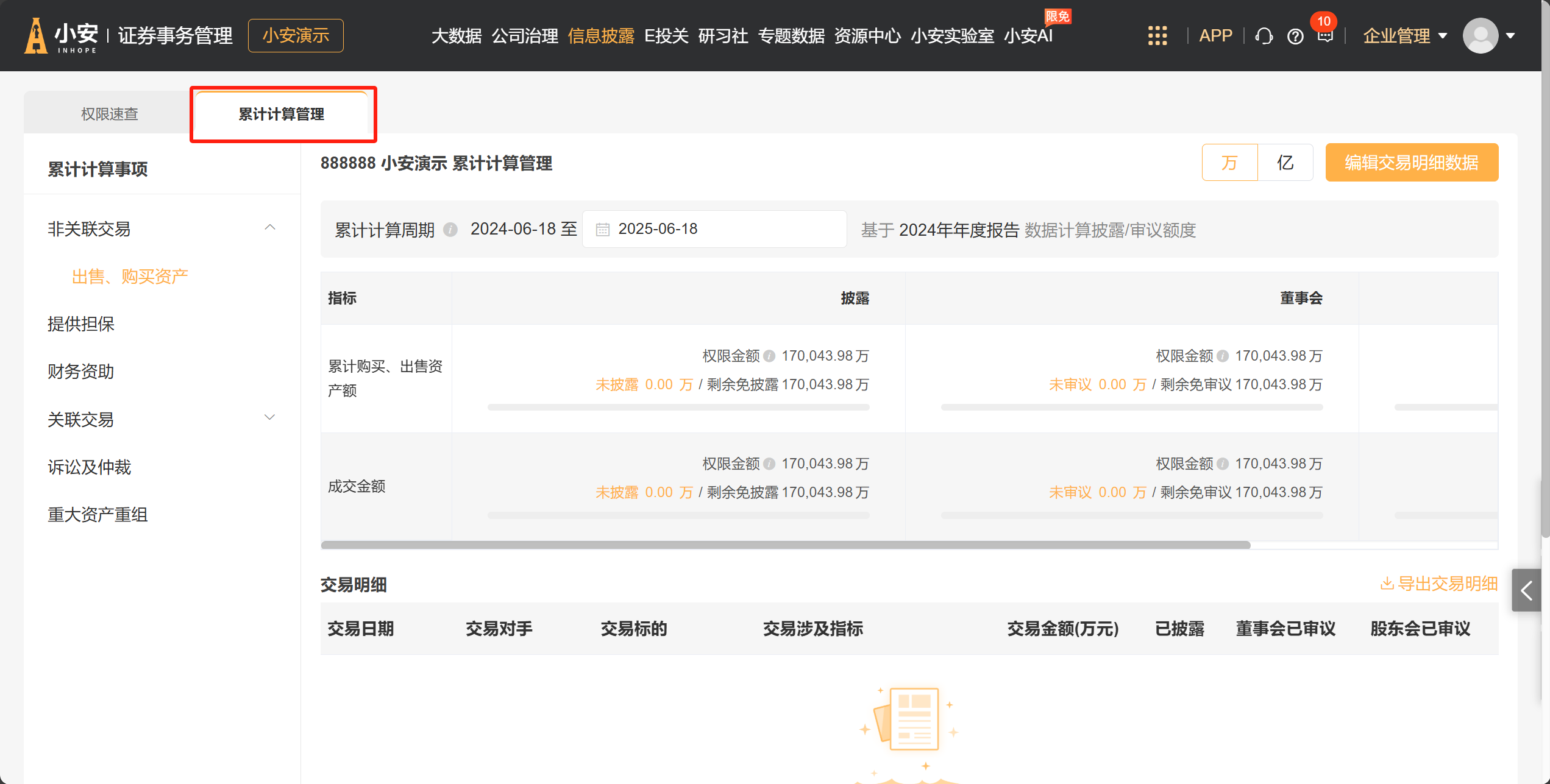The image size is (1550, 784).
Task: Switch to the 权限速查 tab
Action: (x=110, y=114)
